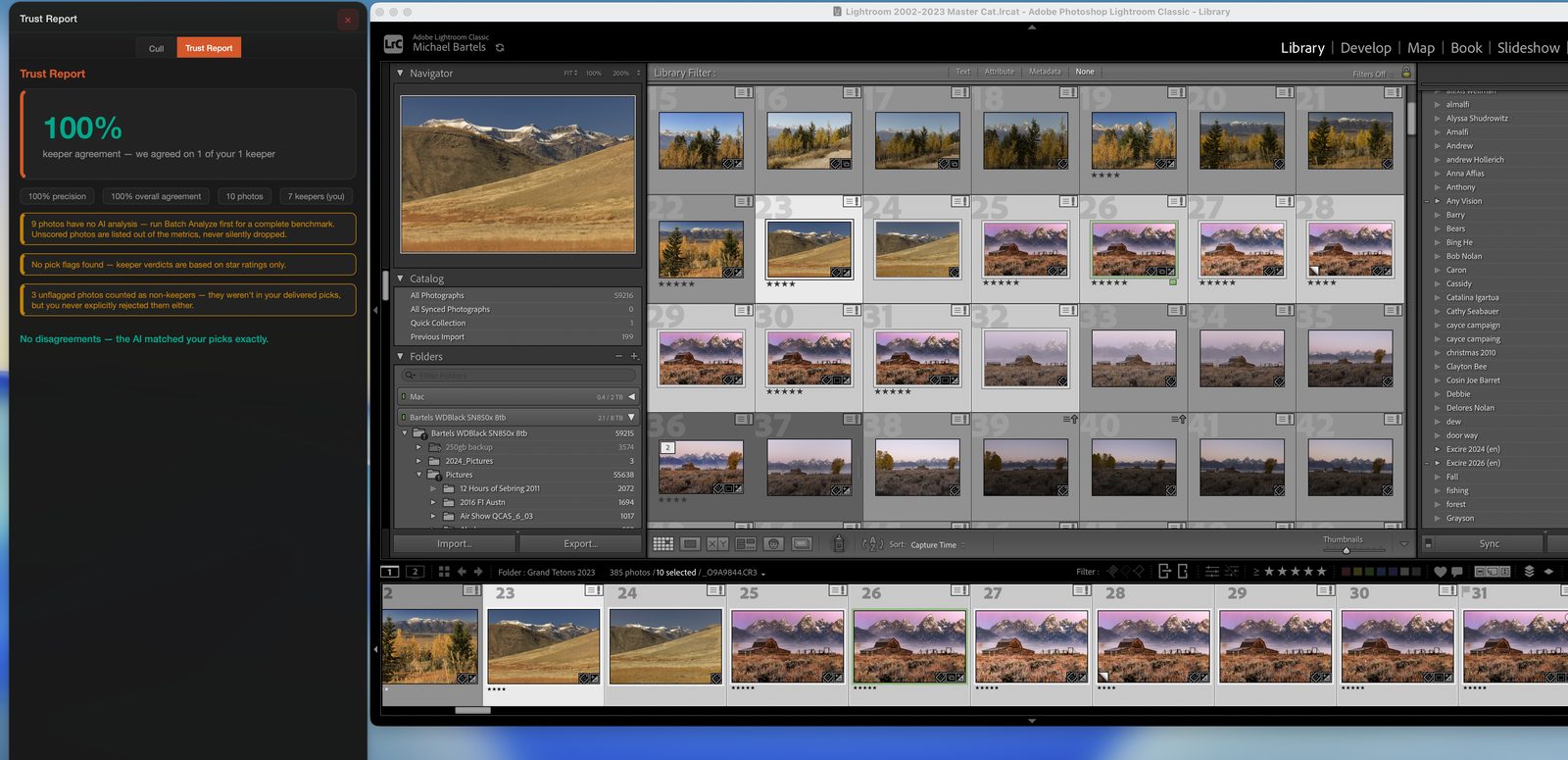Click the Sync button
Viewport: 1568px width, 760px height.
point(1490,543)
